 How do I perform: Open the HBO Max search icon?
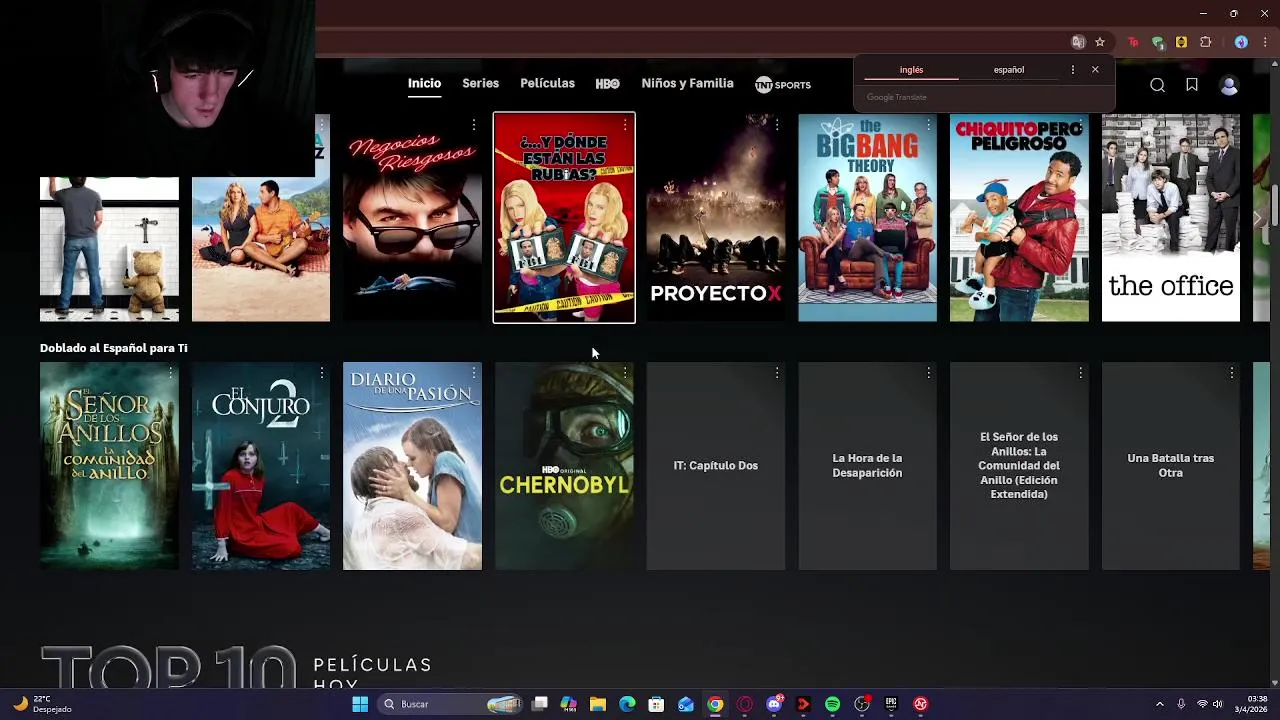coord(1157,85)
